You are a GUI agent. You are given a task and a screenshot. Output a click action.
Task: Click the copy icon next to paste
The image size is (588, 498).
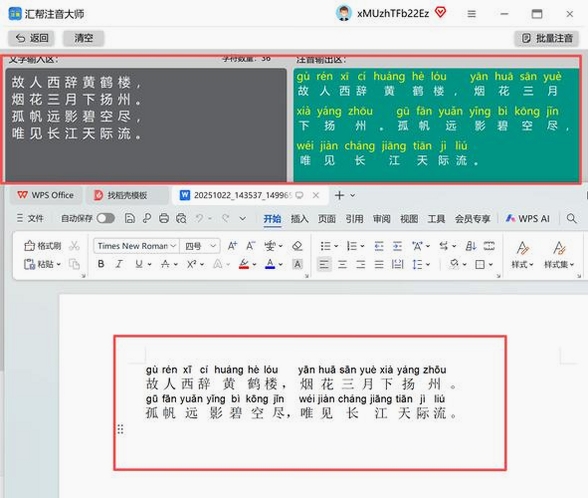coord(74,264)
